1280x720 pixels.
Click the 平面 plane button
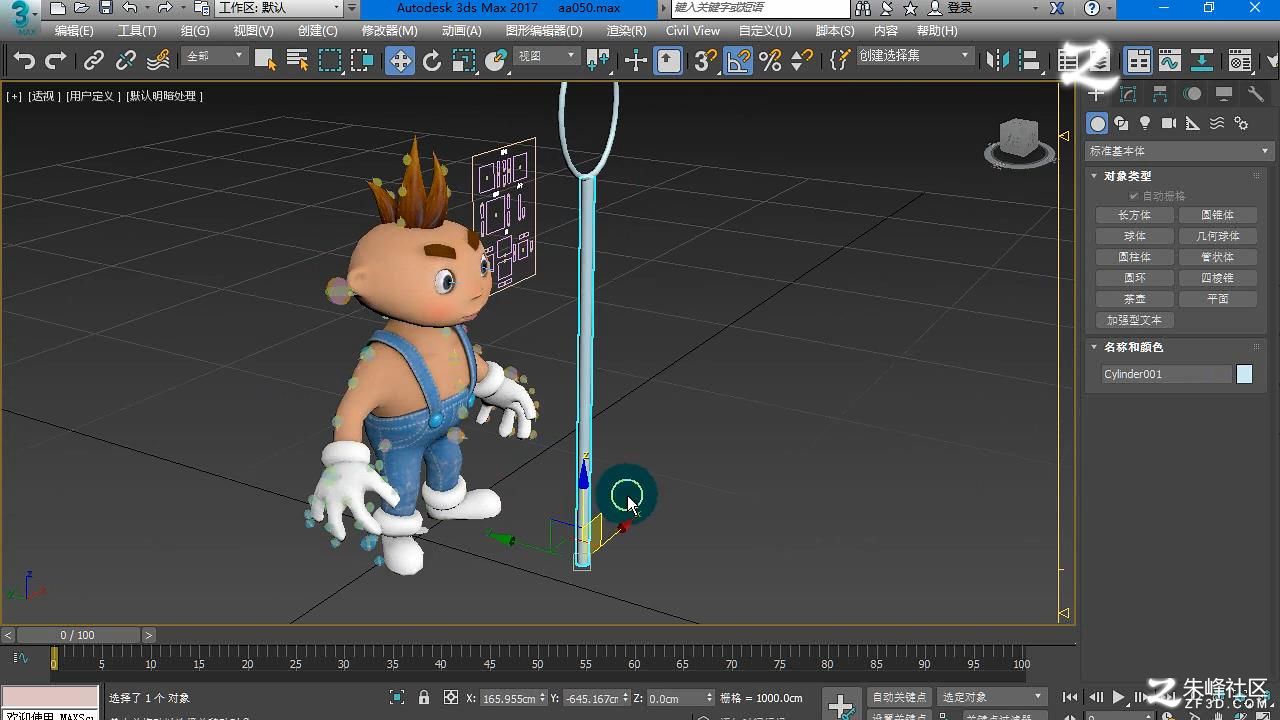tap(1217, 299)
